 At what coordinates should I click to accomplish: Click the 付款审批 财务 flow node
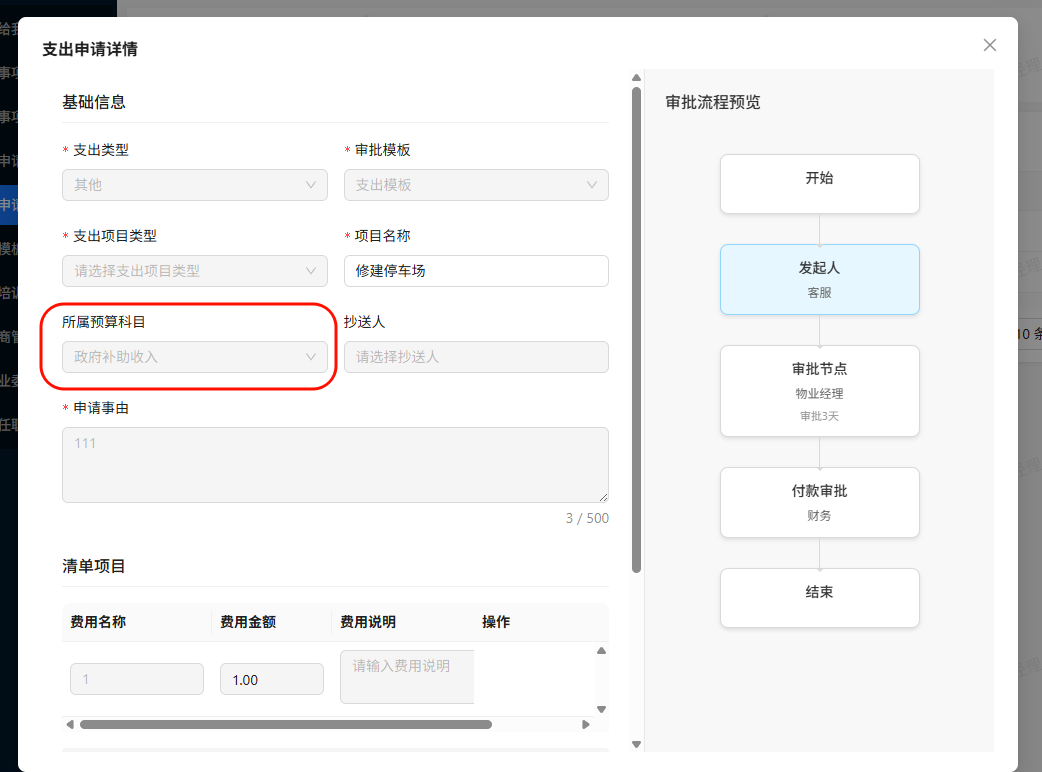tap(819, 502)
